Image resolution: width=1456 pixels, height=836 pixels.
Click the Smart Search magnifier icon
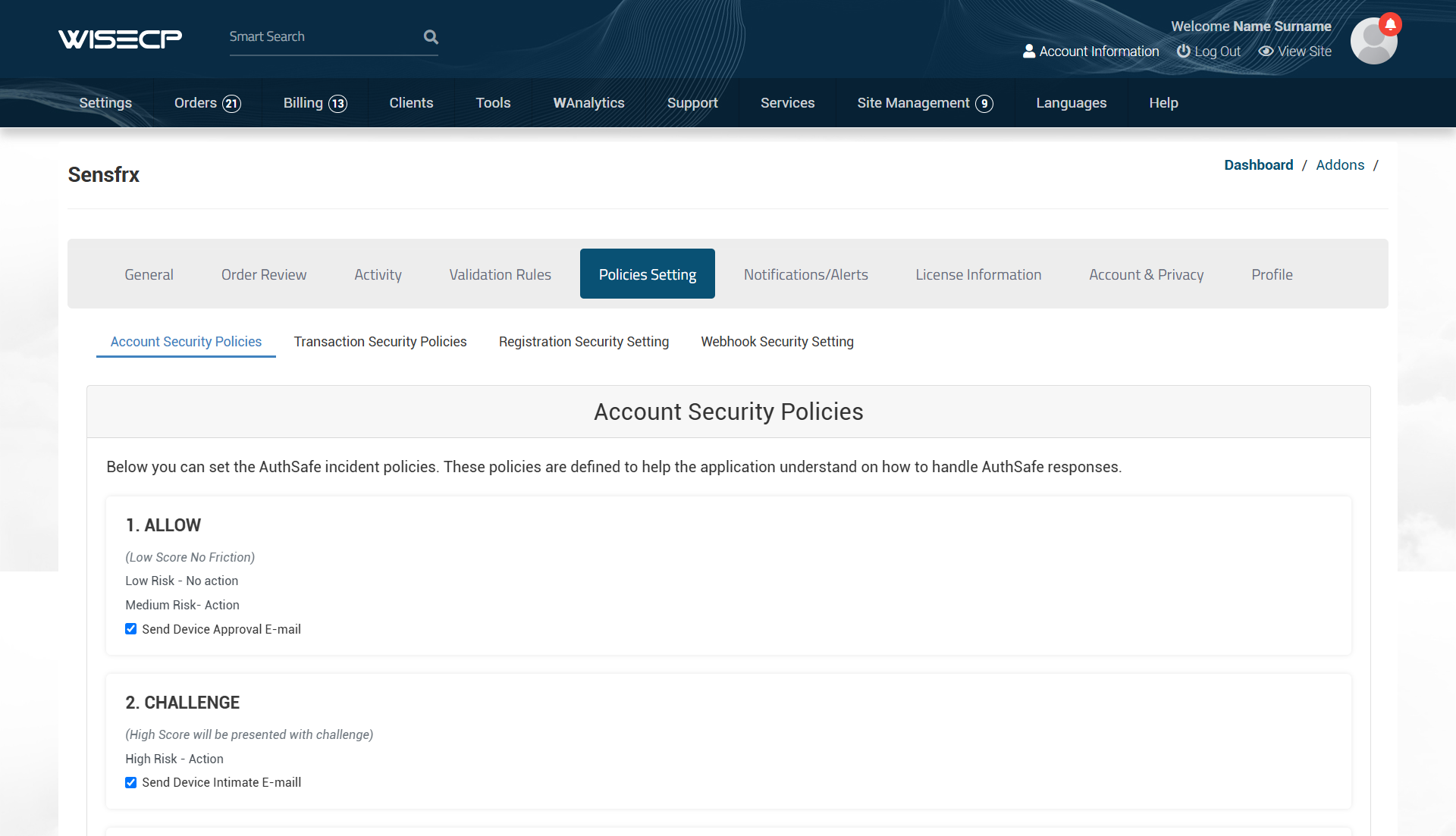pyautogui.click(x=431, y=36)
